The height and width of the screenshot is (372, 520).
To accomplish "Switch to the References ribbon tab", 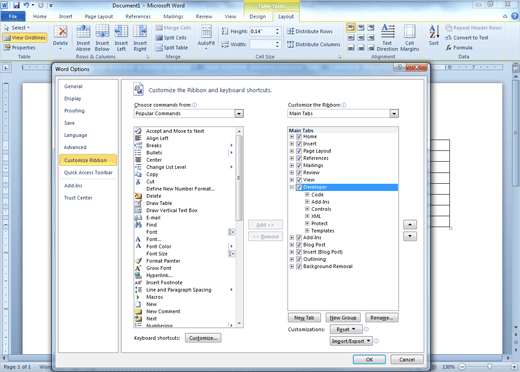I will pyautogui.click(x=138, y=16).
